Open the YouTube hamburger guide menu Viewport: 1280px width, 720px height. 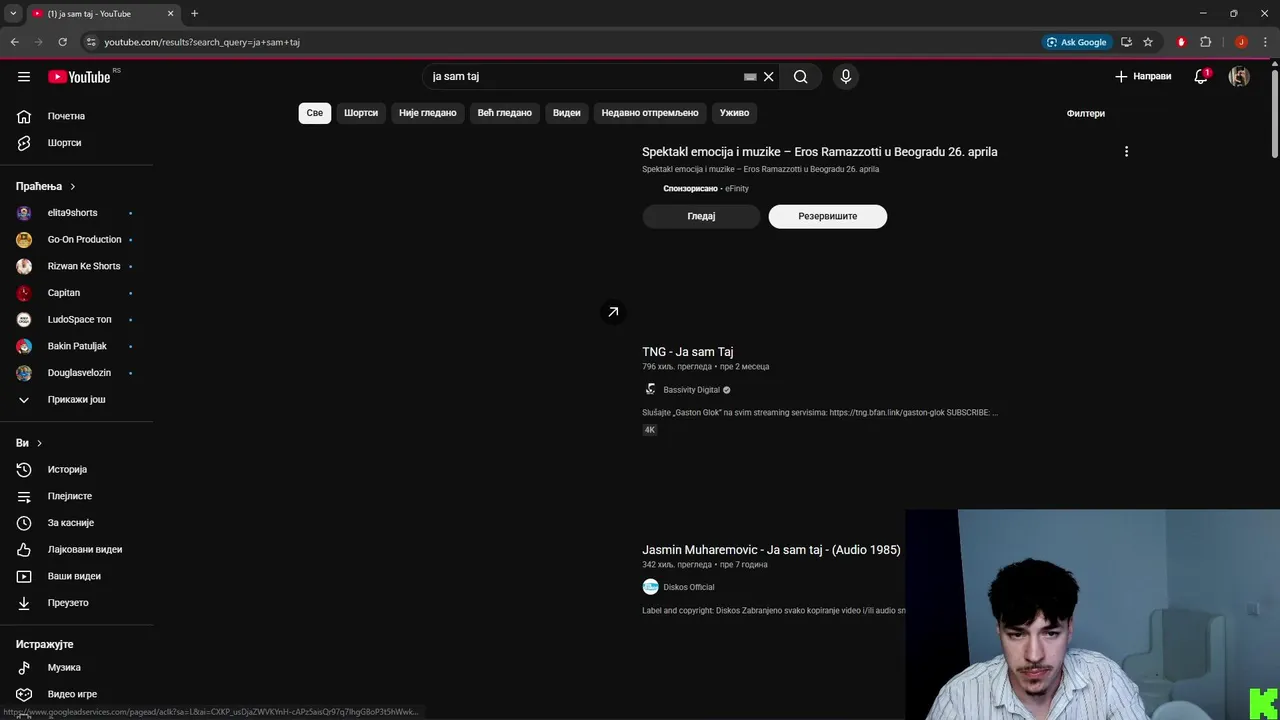[24, 77]
